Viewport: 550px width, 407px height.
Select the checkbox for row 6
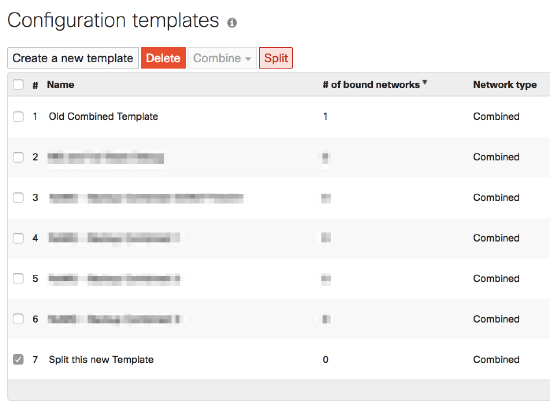pos(18,319)
